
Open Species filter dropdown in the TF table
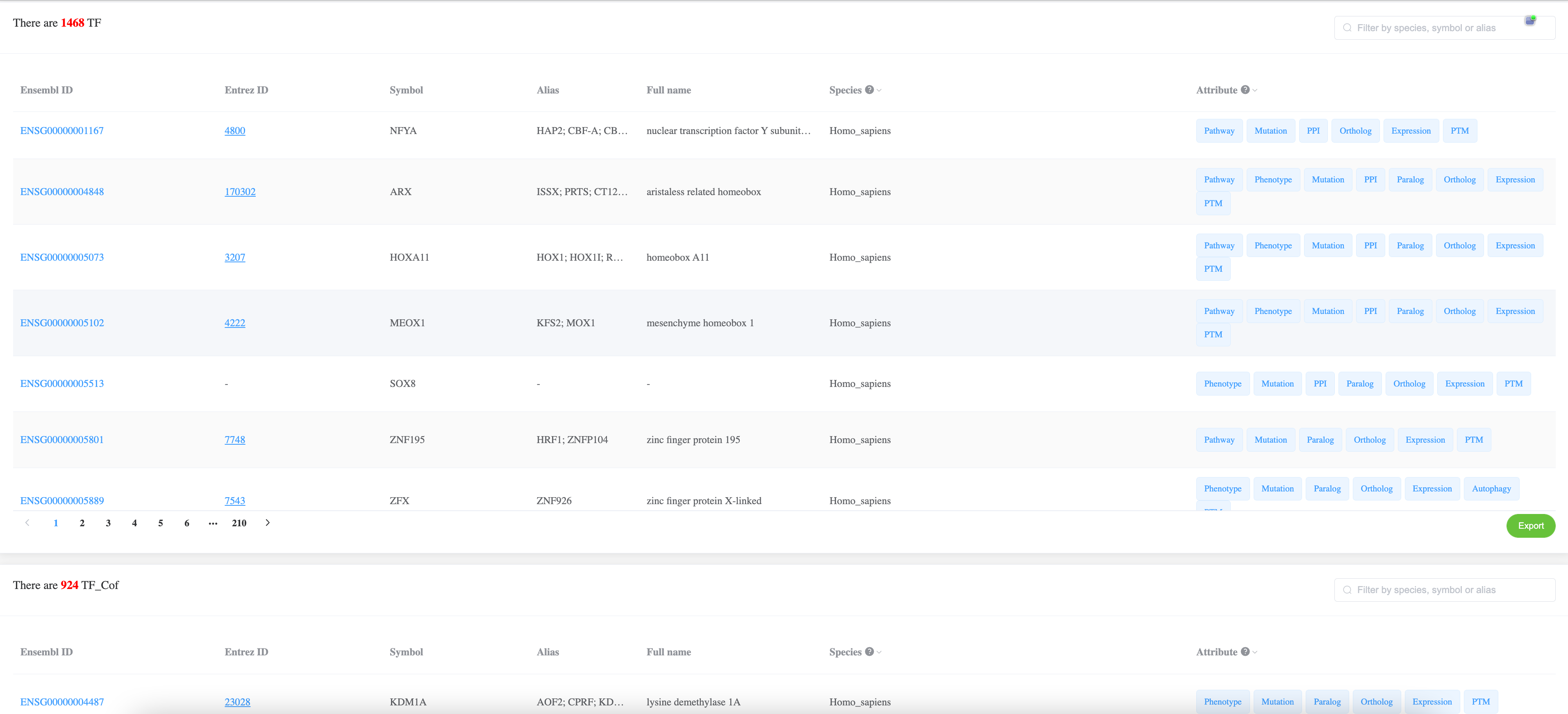point(879,90)
